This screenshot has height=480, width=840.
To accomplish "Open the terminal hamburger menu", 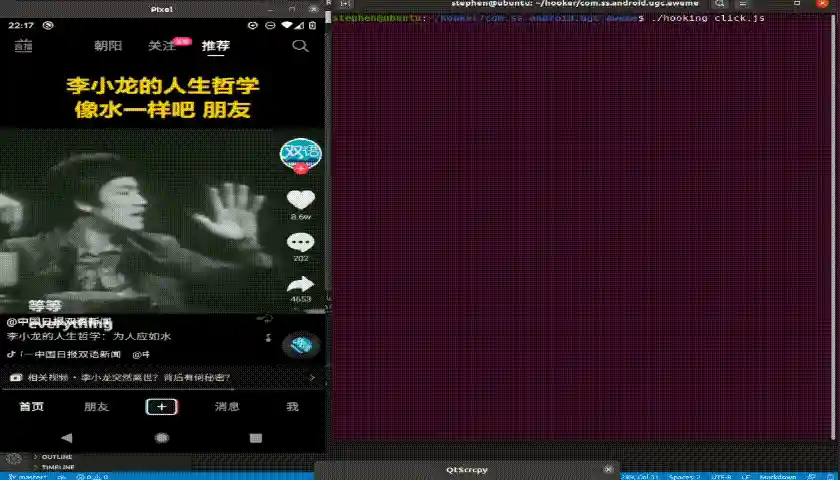I will 742,4.
